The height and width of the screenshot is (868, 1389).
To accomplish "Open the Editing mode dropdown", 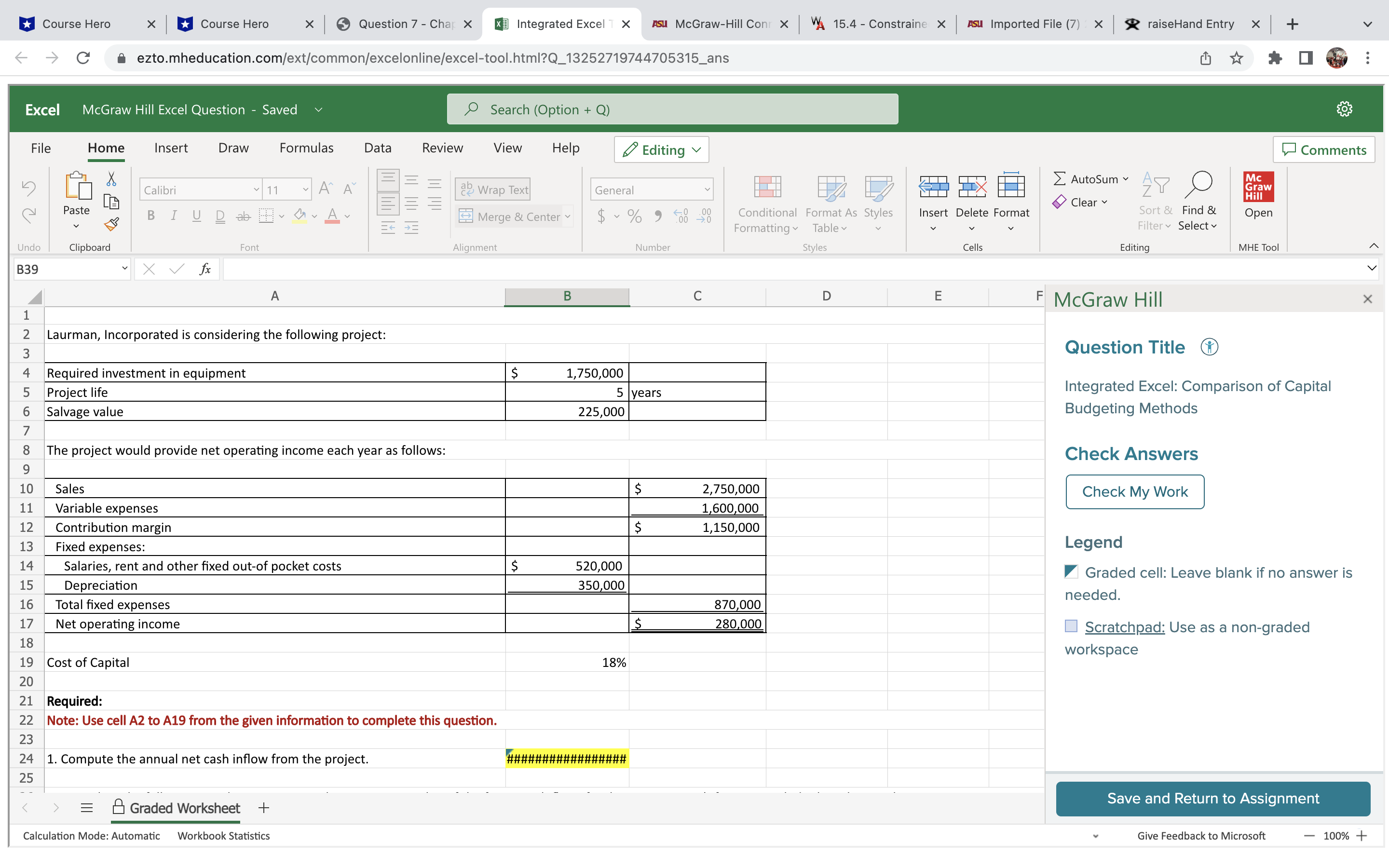I will pos(661,149).
